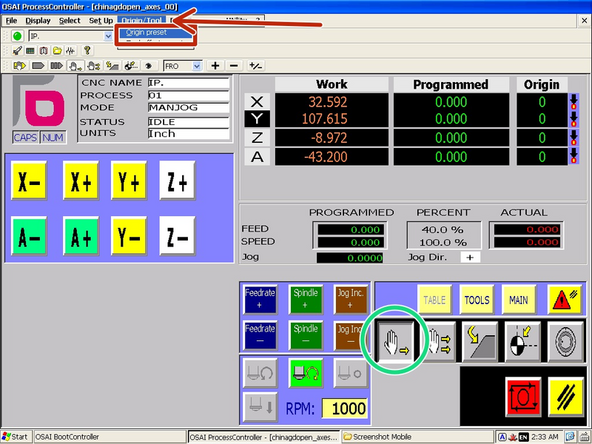The image size is (592, 444).
Task: Click the X+ jog button
Action: coord(81,181)
